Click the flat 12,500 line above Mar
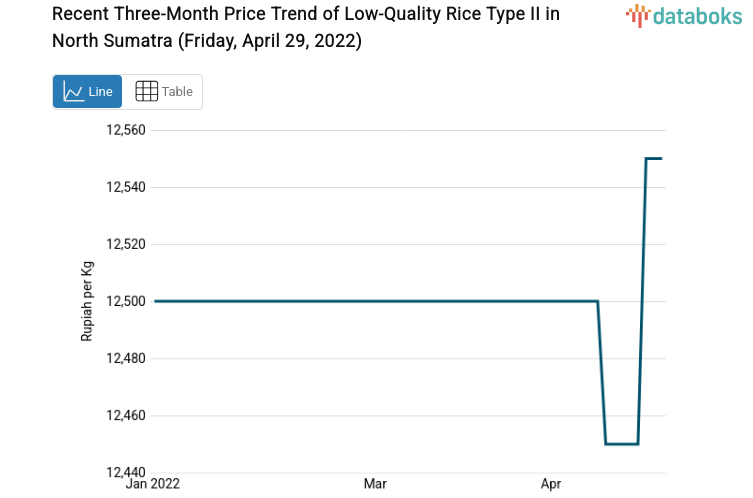This screenshot has width=753, height=498. [x=375, y=301]
